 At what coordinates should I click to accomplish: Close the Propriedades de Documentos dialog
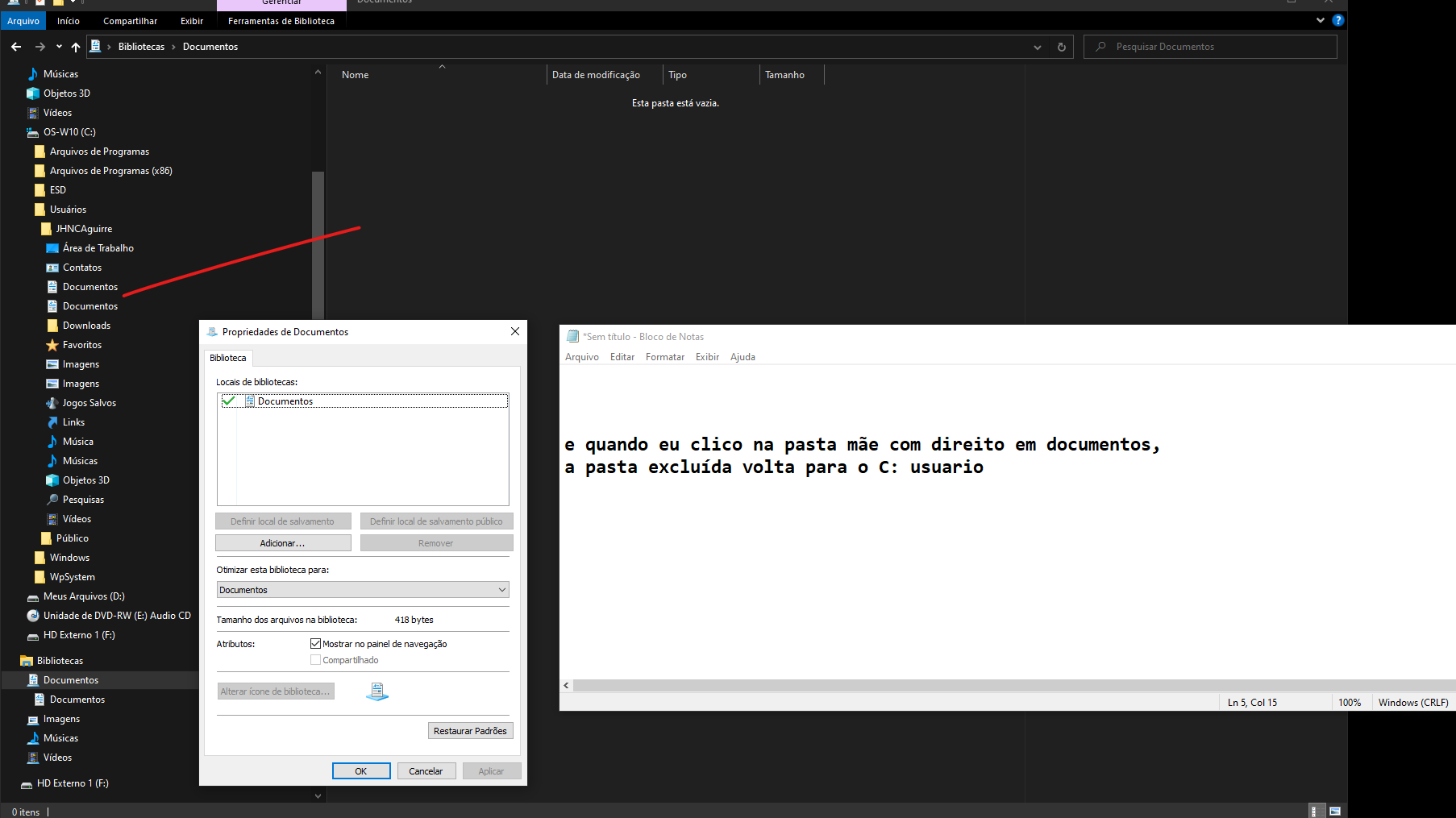point(515,331)
